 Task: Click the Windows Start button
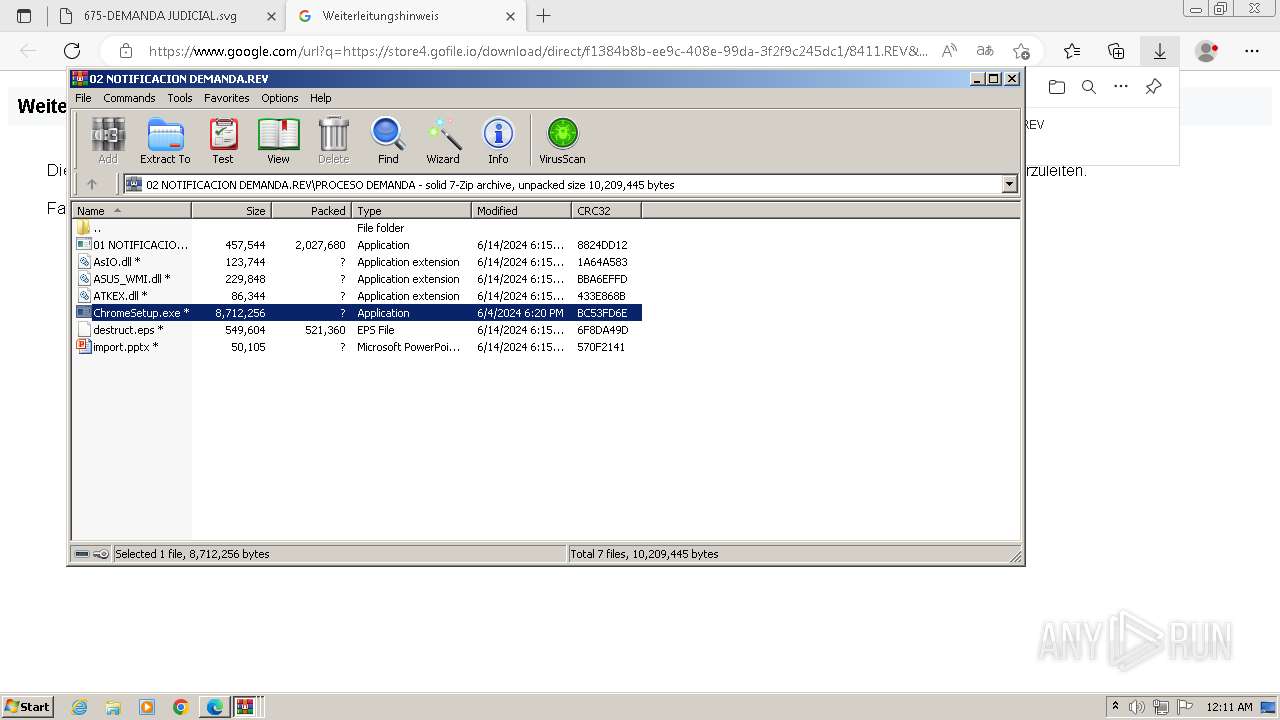pos(28,707)
